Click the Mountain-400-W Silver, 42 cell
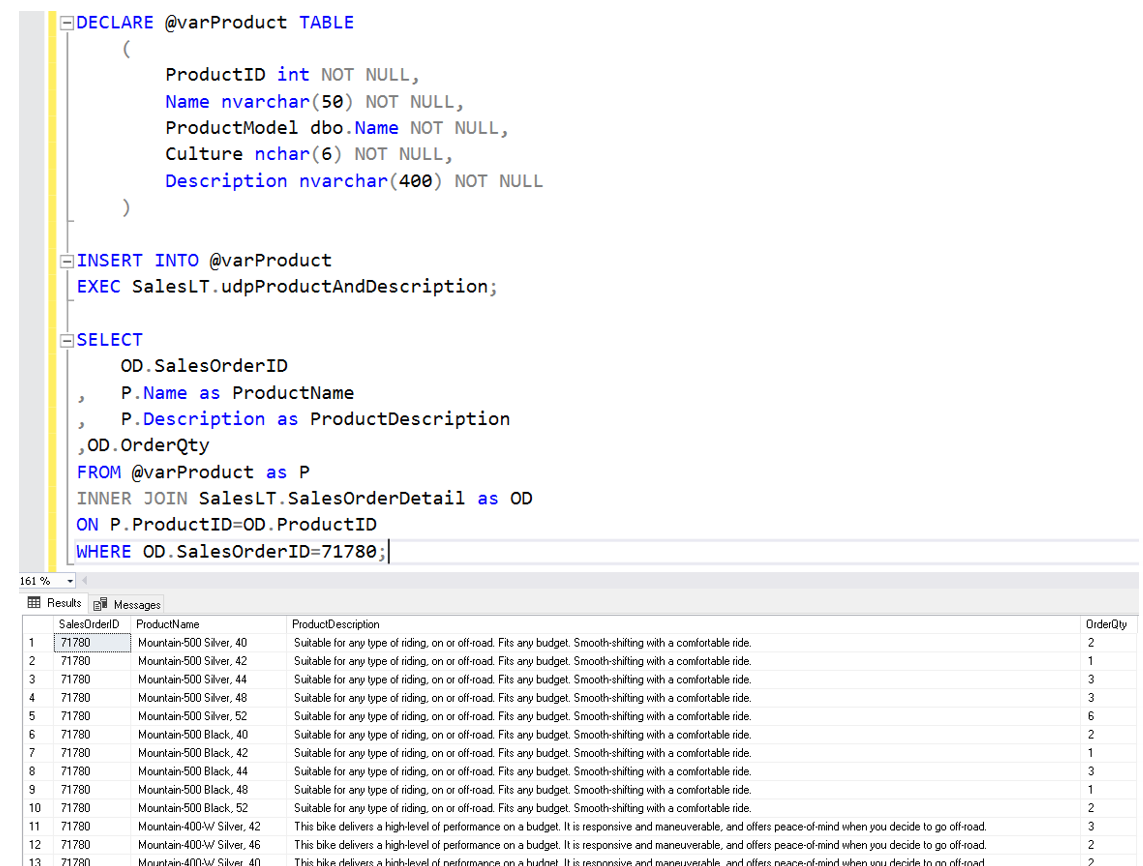Image resolution: width=1143 pixels, height=866 pixels. [198, 826]
